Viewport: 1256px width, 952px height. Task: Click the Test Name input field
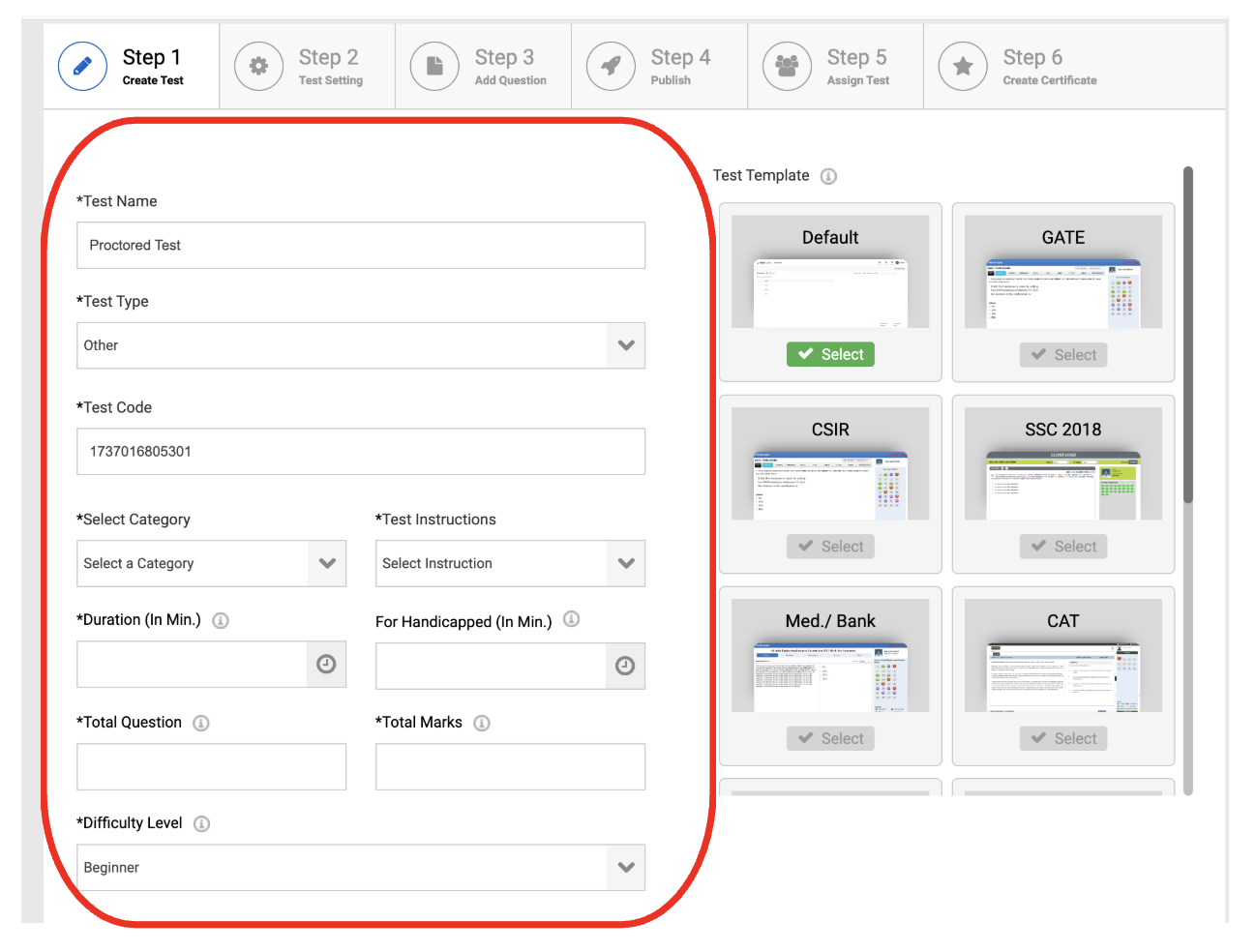click(361, 246)
